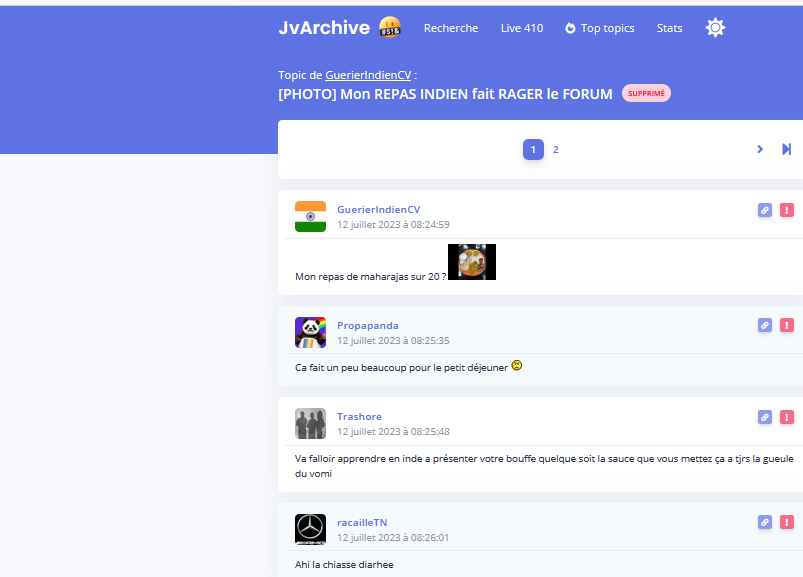Click the flame icon next to Top topics
Image resolution: width=803 pixels, height=577 pixels.
pos(570,28)
